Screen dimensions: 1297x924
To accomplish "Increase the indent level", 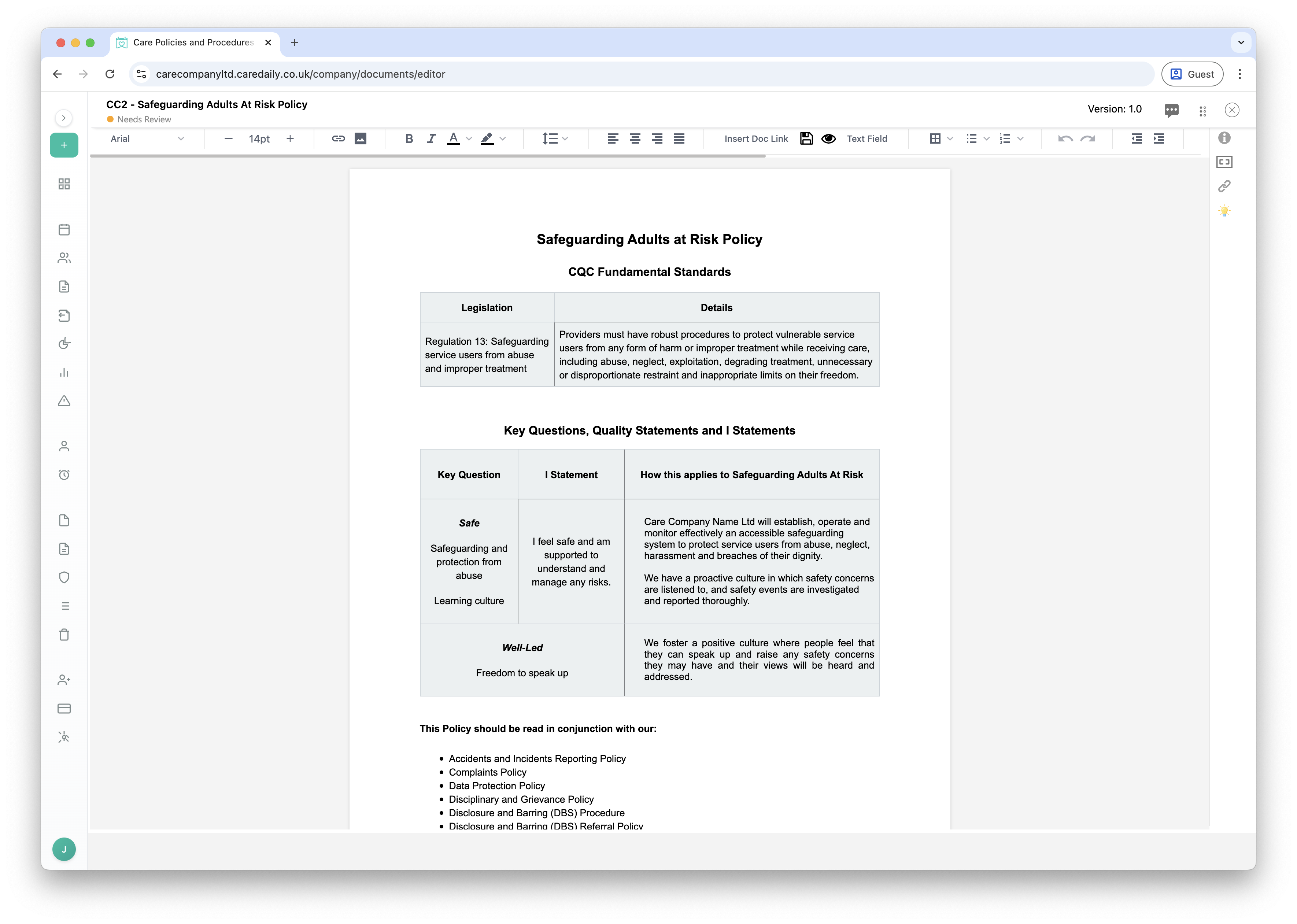I will (1159, 138).
